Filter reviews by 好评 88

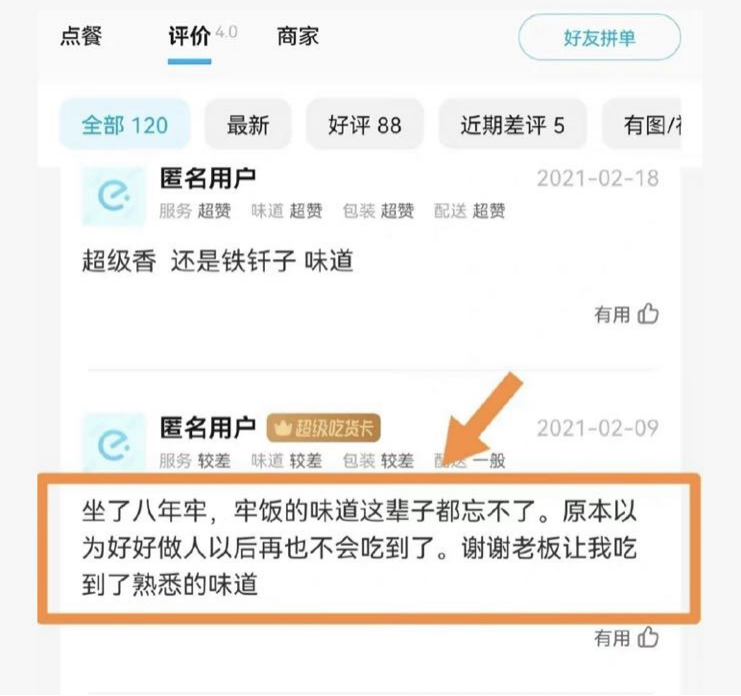pos(365,125)
